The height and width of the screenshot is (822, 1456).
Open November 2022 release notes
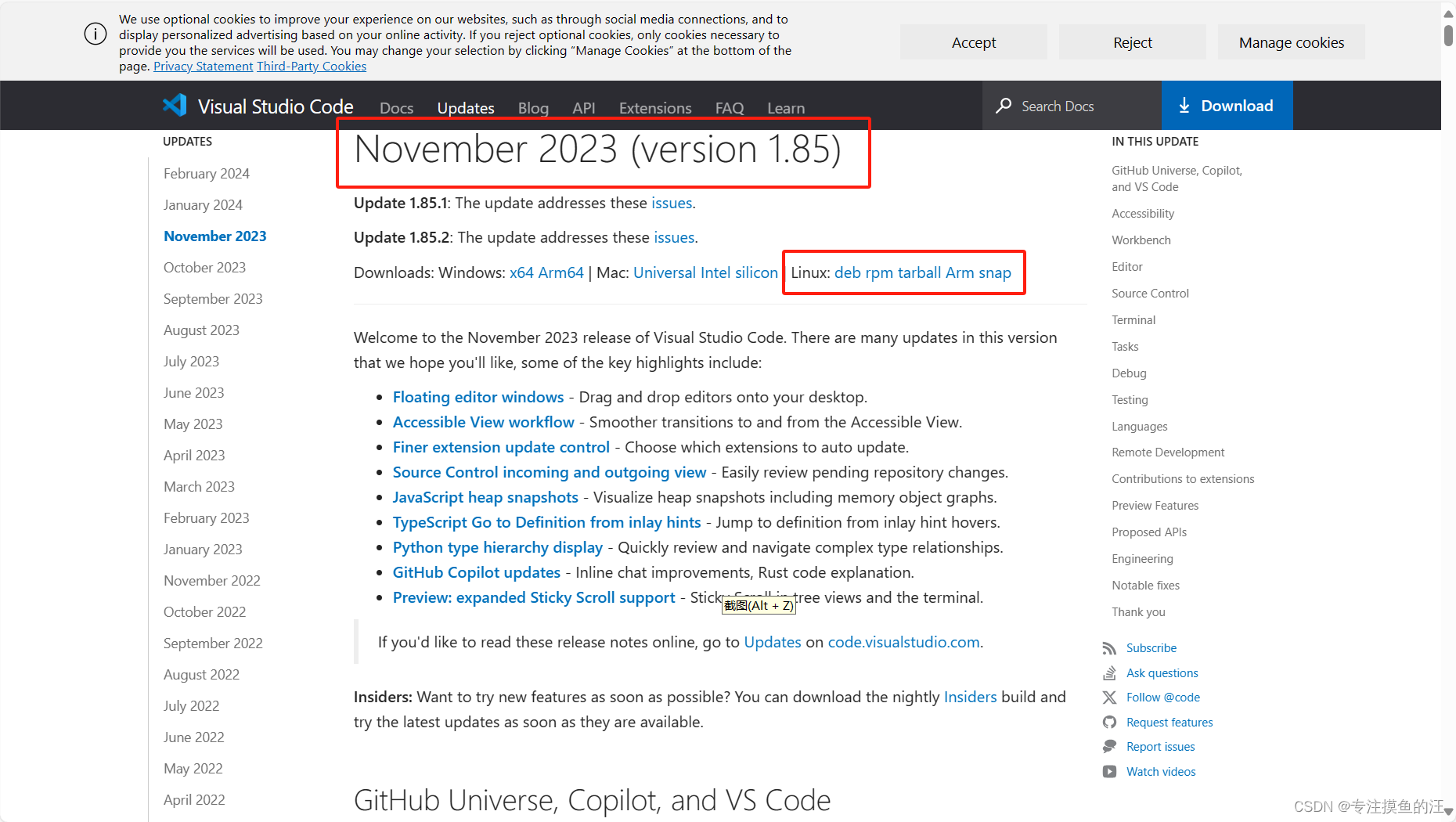click(212, 581)
